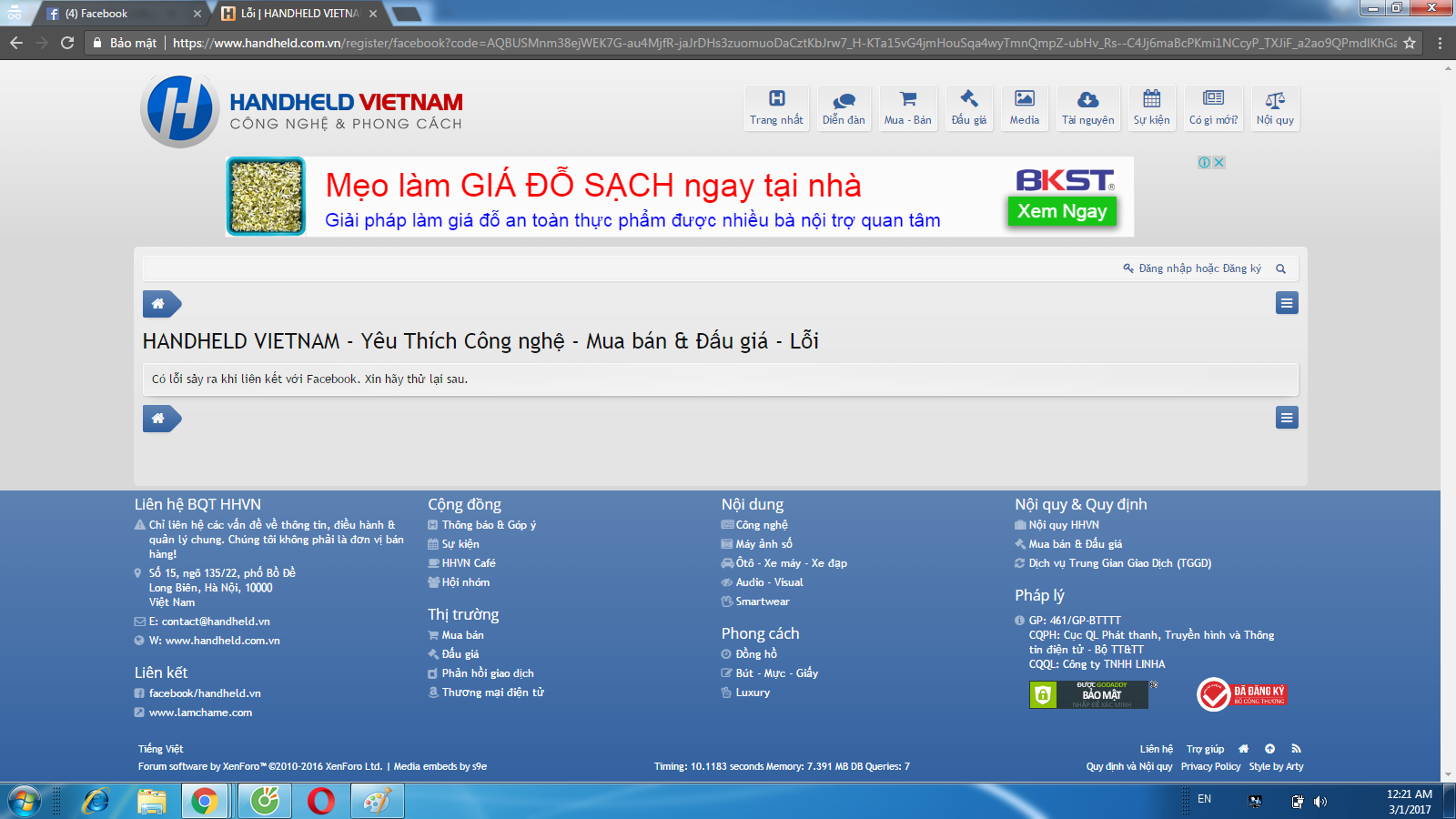Bookmark this page with the star icon

tap(1410, 43)
